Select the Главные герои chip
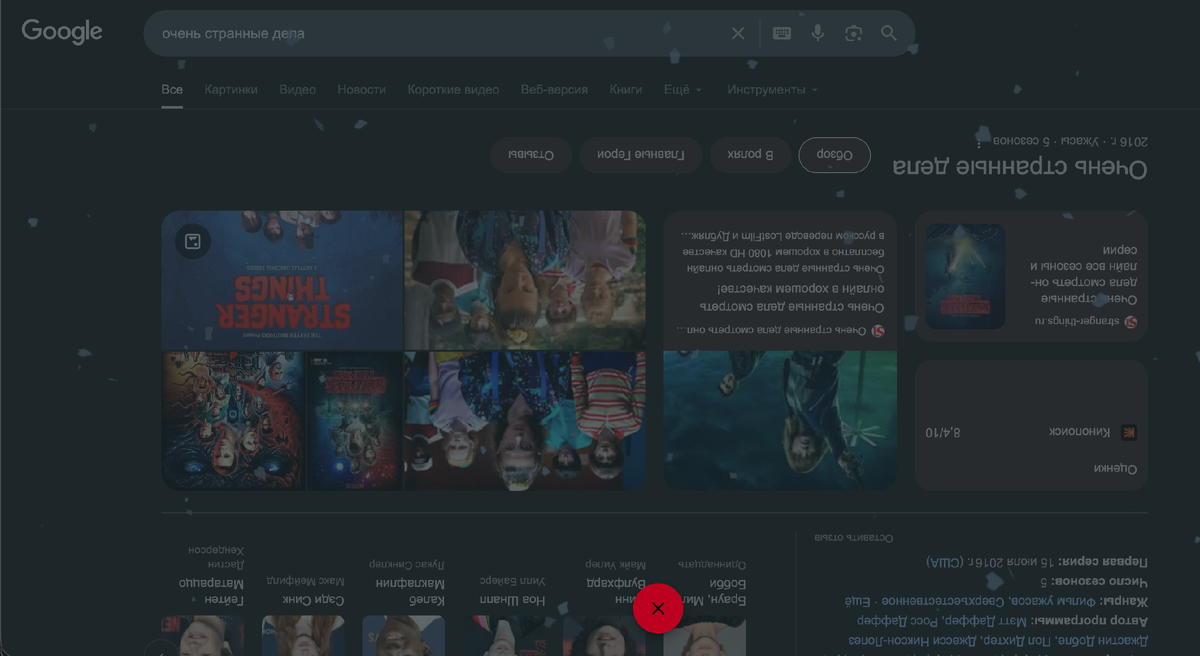Viewport: 1200px width, 656px height. tap(640, 155)
